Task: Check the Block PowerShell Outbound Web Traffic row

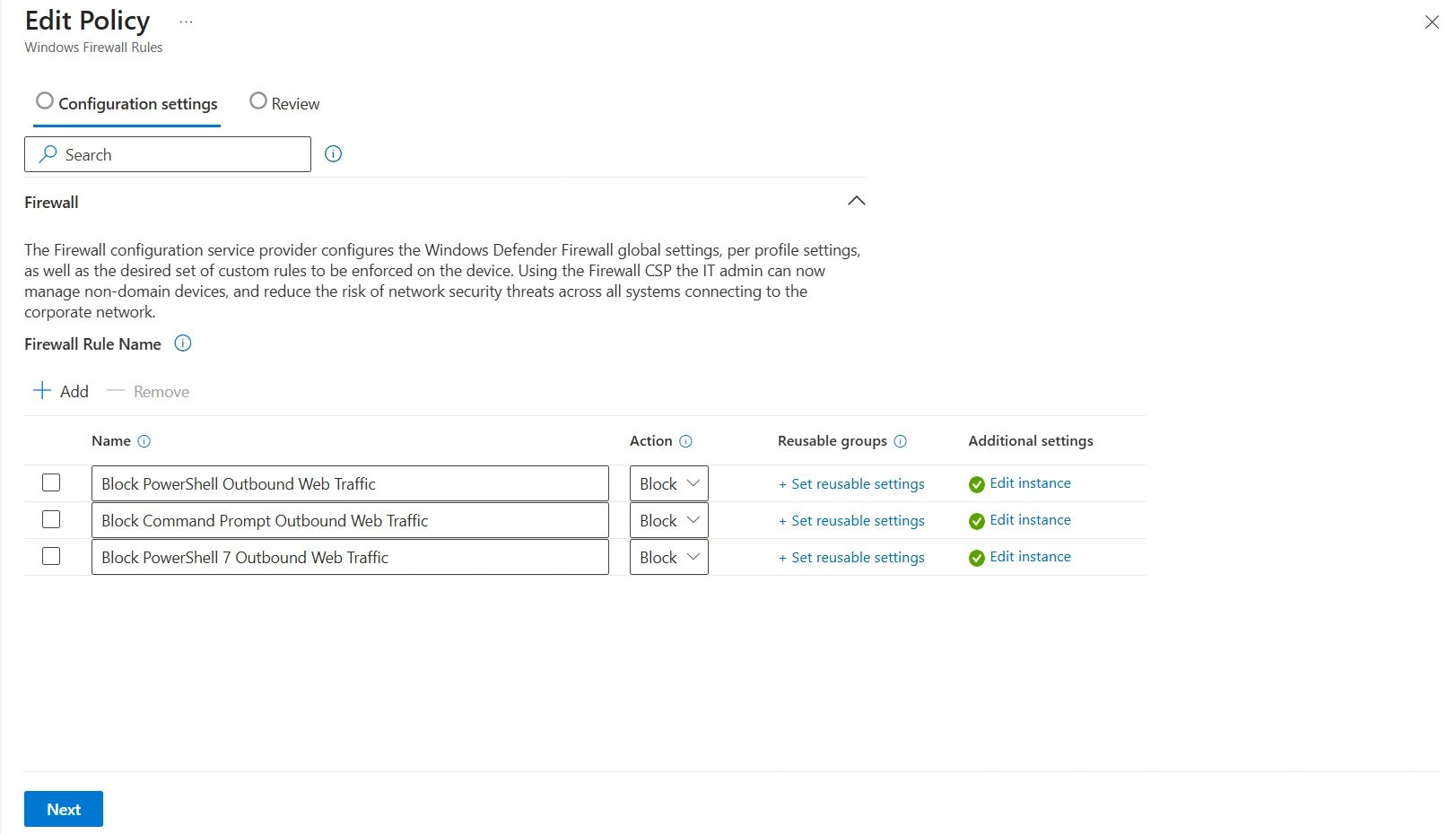Action: [x=51, y=482]
